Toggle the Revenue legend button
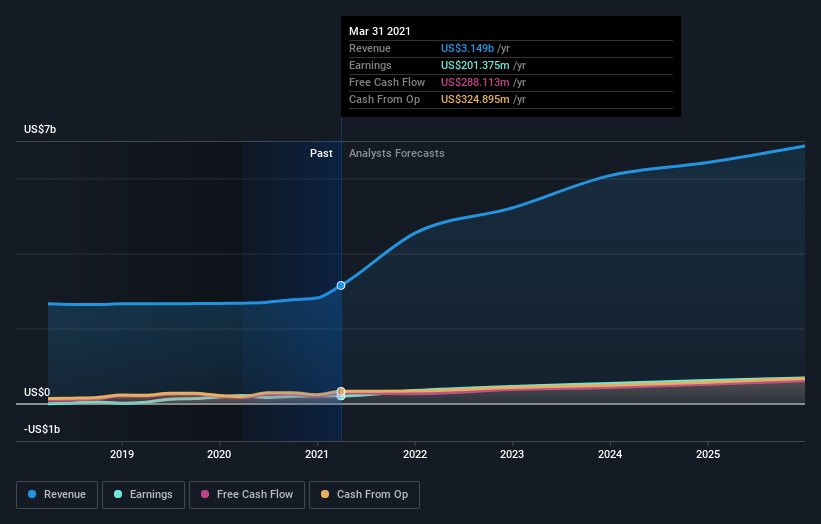 (x=57, y=495)
